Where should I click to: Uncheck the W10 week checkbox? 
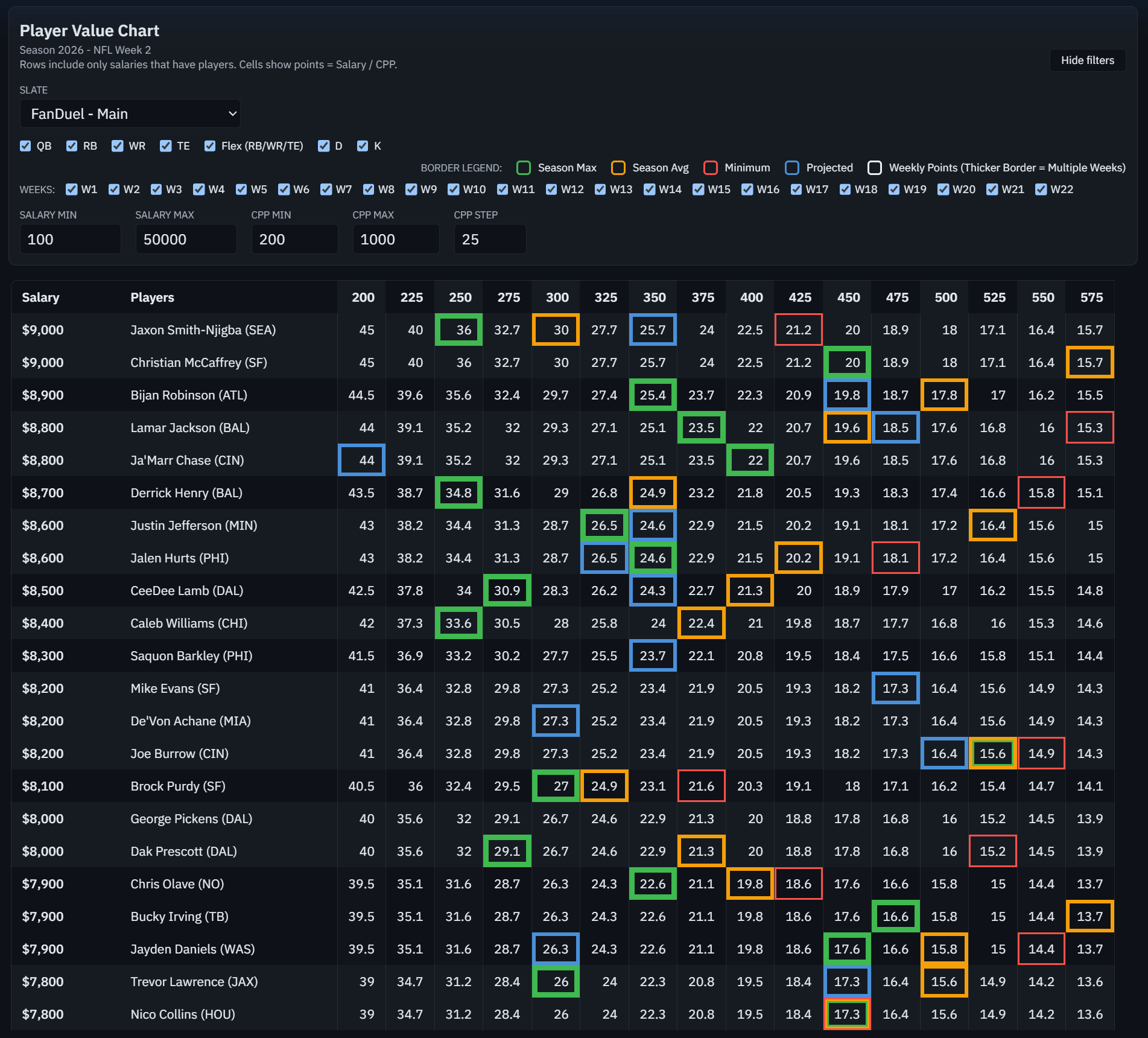pyautogui.click(x=454, y=189)
